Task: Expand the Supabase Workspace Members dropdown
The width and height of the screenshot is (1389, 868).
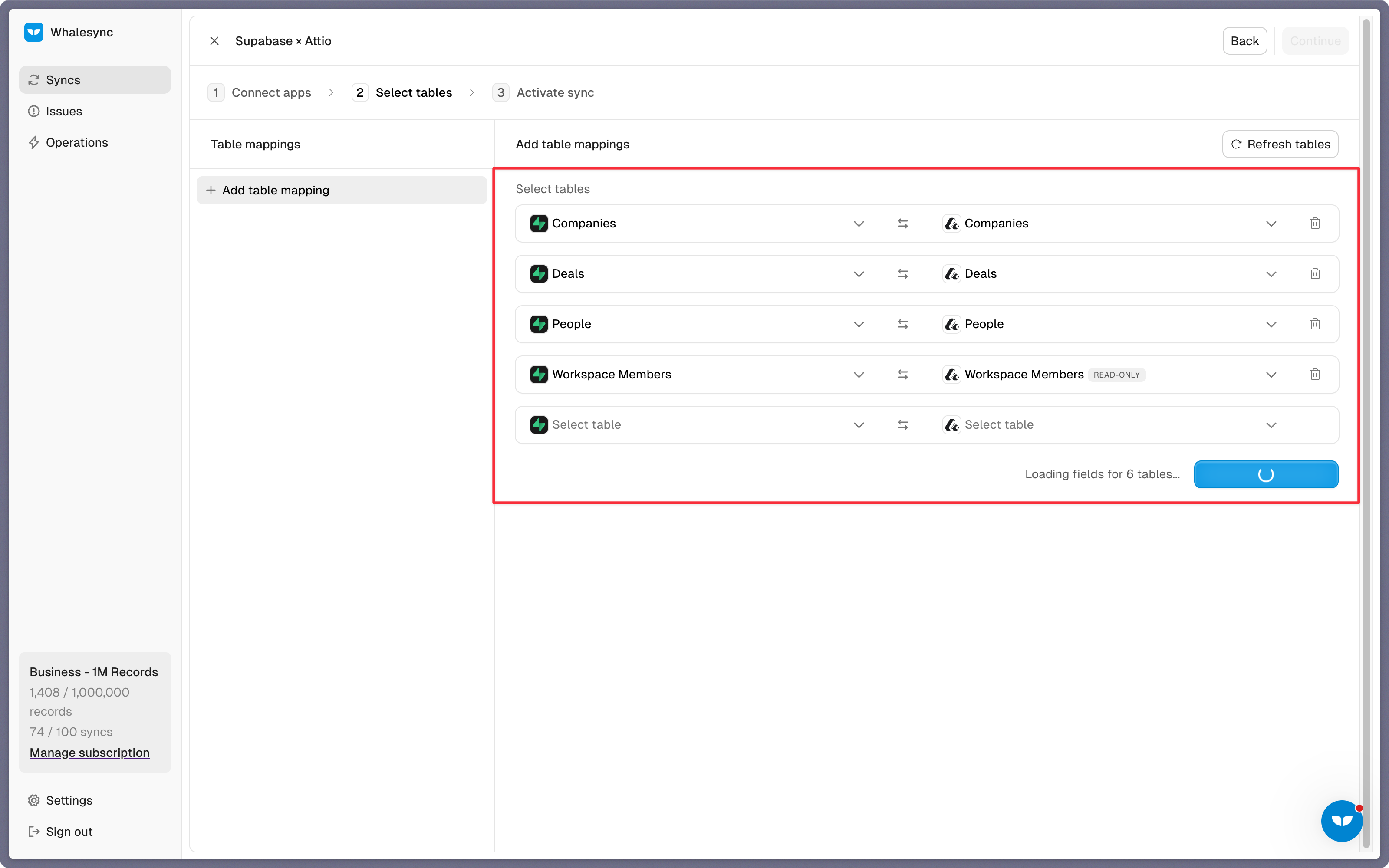Action: tap(859, 374)
